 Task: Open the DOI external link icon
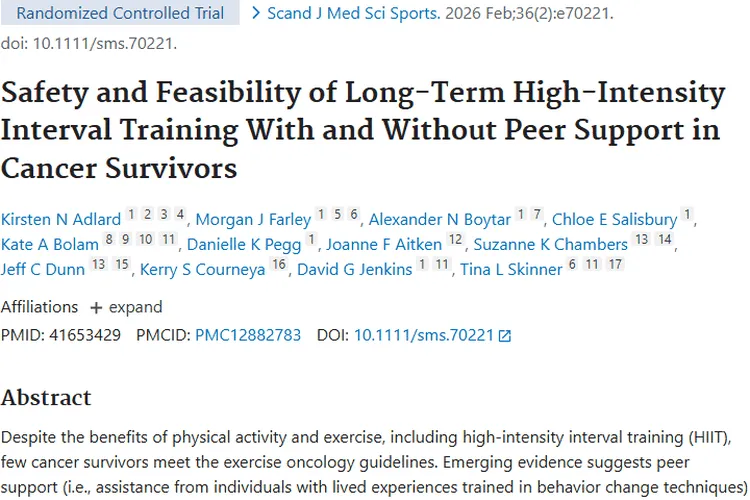[505, 336]
